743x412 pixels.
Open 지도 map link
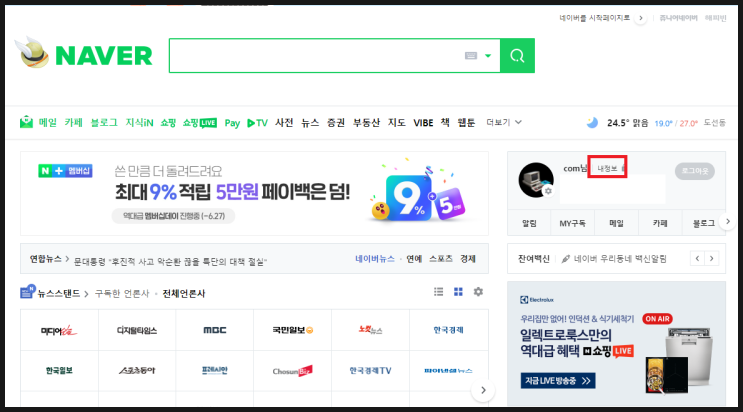(x=397, y=123)
